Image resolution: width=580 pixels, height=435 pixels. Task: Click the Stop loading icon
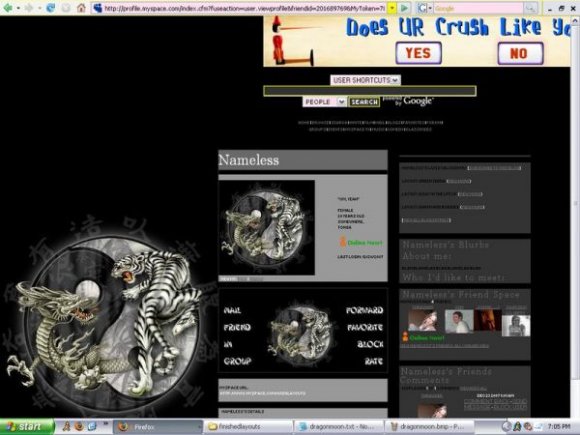click(x=65, y=8)
